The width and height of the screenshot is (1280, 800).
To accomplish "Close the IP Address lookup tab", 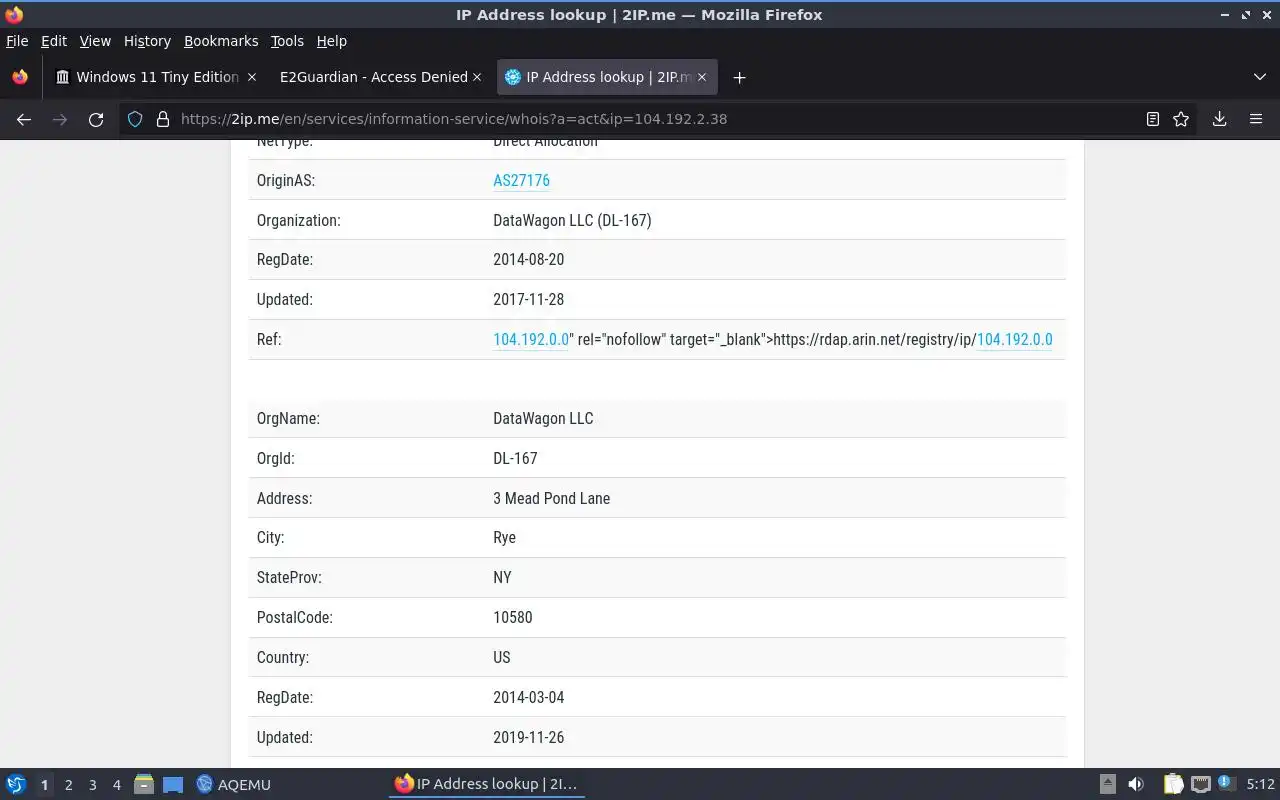I will coord(702,77).
